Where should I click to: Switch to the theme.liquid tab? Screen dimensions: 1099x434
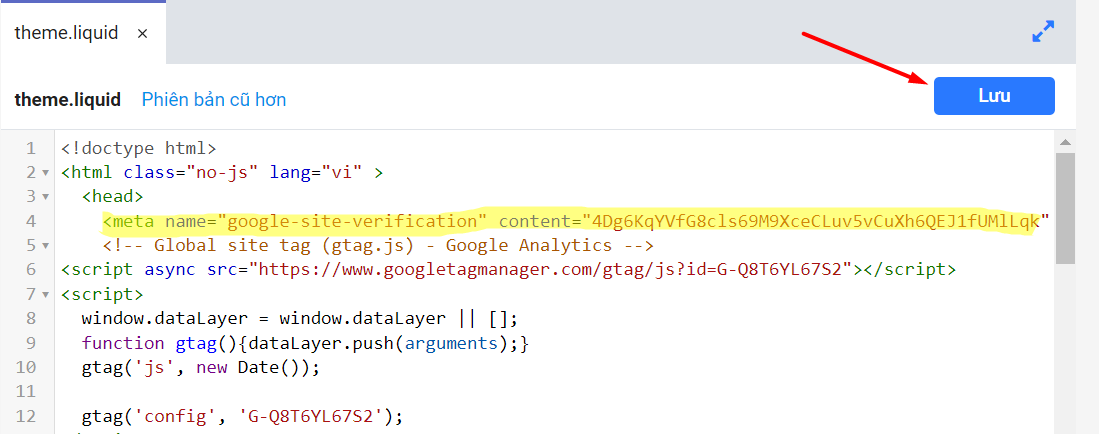point(66,33)
